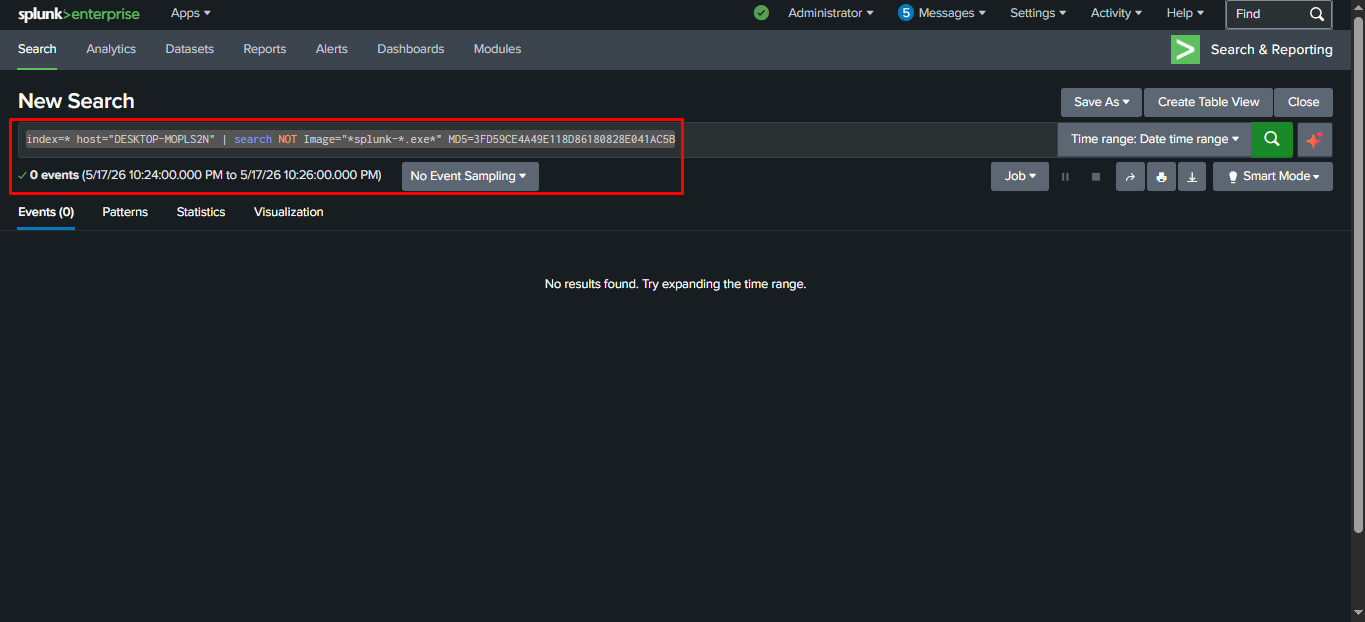This screenshot has height=622, width=1365.
Task: Click the New Search heading
Action: coord(76,101)
